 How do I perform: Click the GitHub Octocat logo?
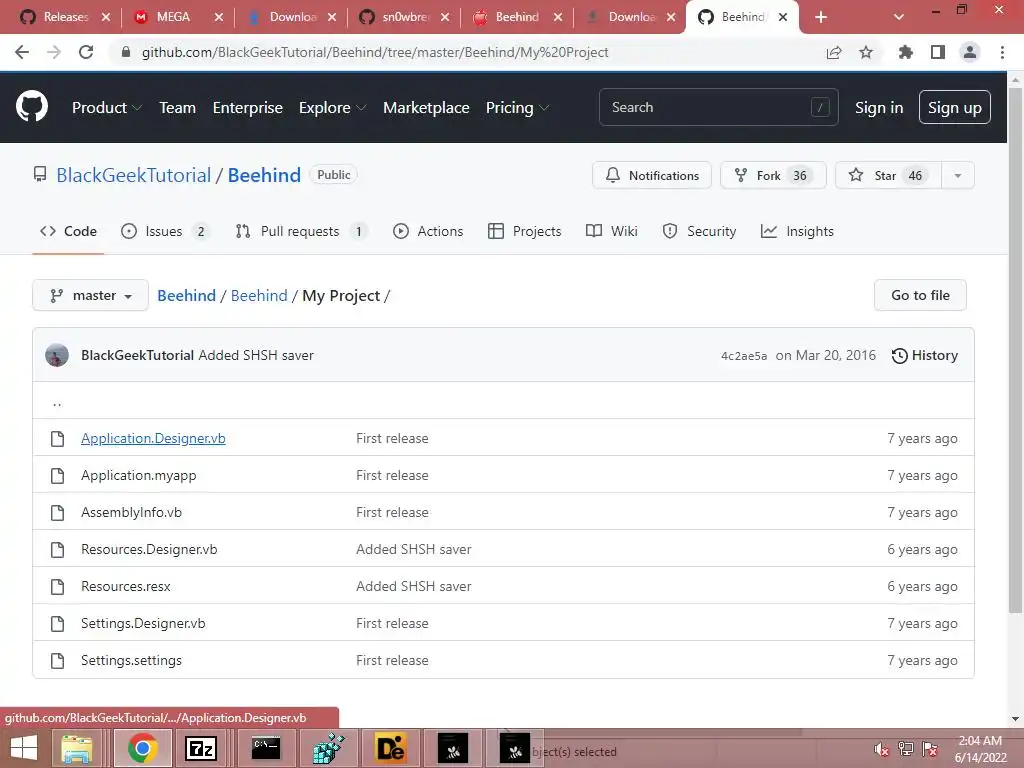[x=32, y=107]
